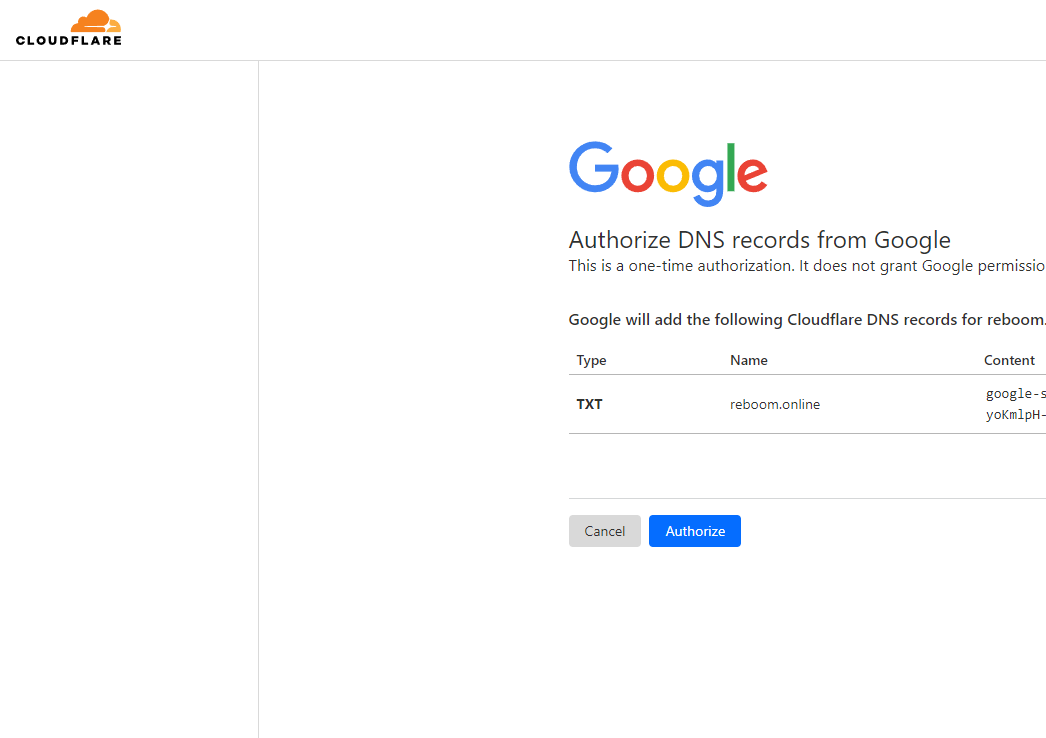Image resolution: width=1046 pixels, height=738 pixels.
Task: Click the Authorize DNS records from Google heading
Action: pyautogui.click(x=759, y=240)
